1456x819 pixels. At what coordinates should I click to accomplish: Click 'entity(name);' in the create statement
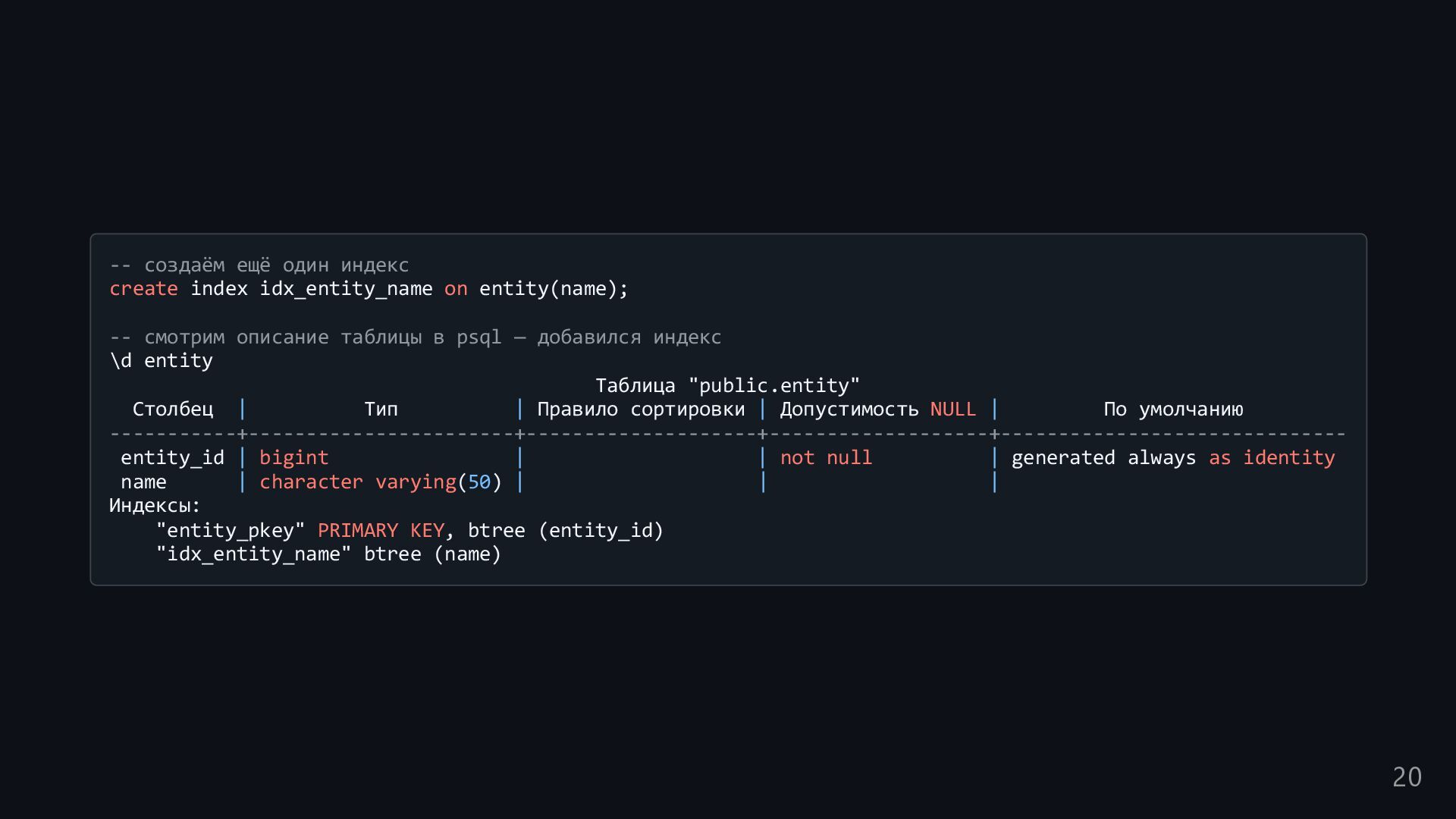click(x=554, y=289)
